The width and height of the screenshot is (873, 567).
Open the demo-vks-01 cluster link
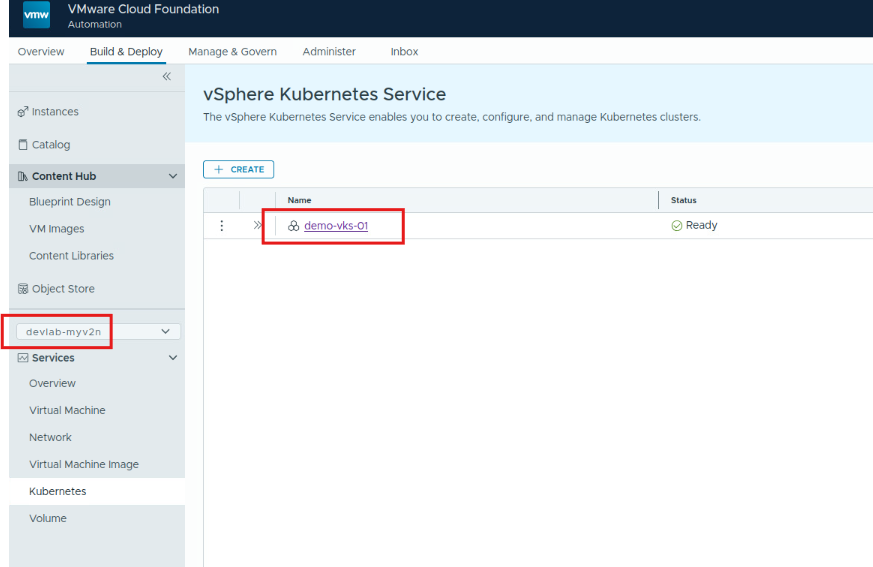(336, 226)
